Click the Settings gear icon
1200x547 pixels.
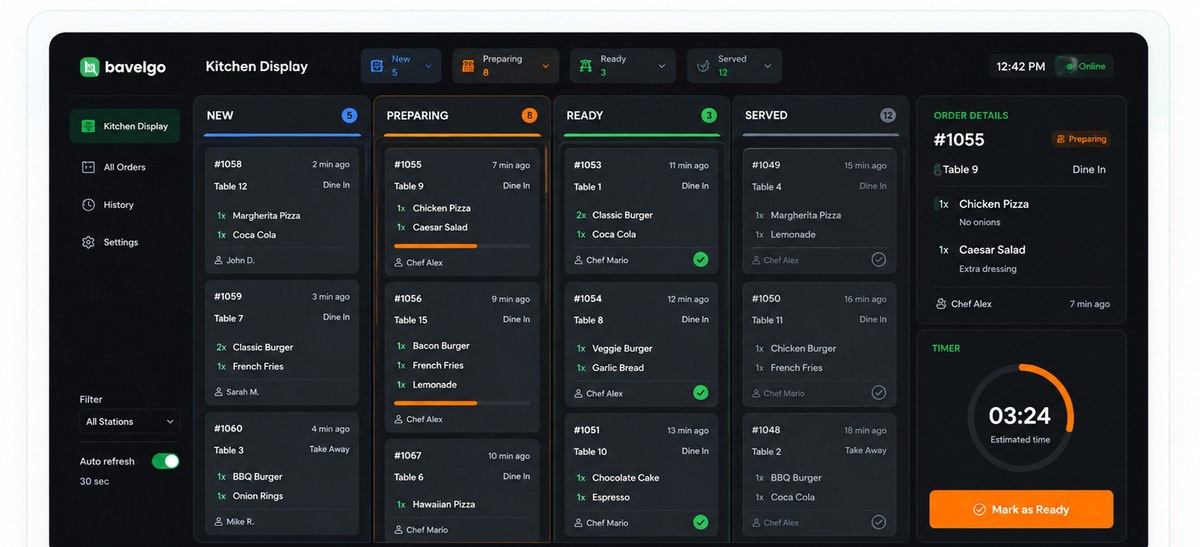[88, 242]
